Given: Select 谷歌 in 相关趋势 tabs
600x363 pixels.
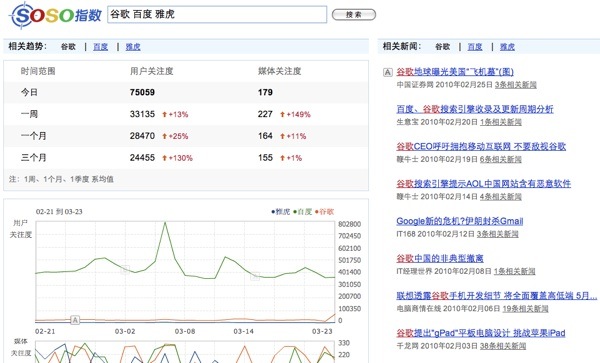Looking at the screenshot, I should 68,47.
